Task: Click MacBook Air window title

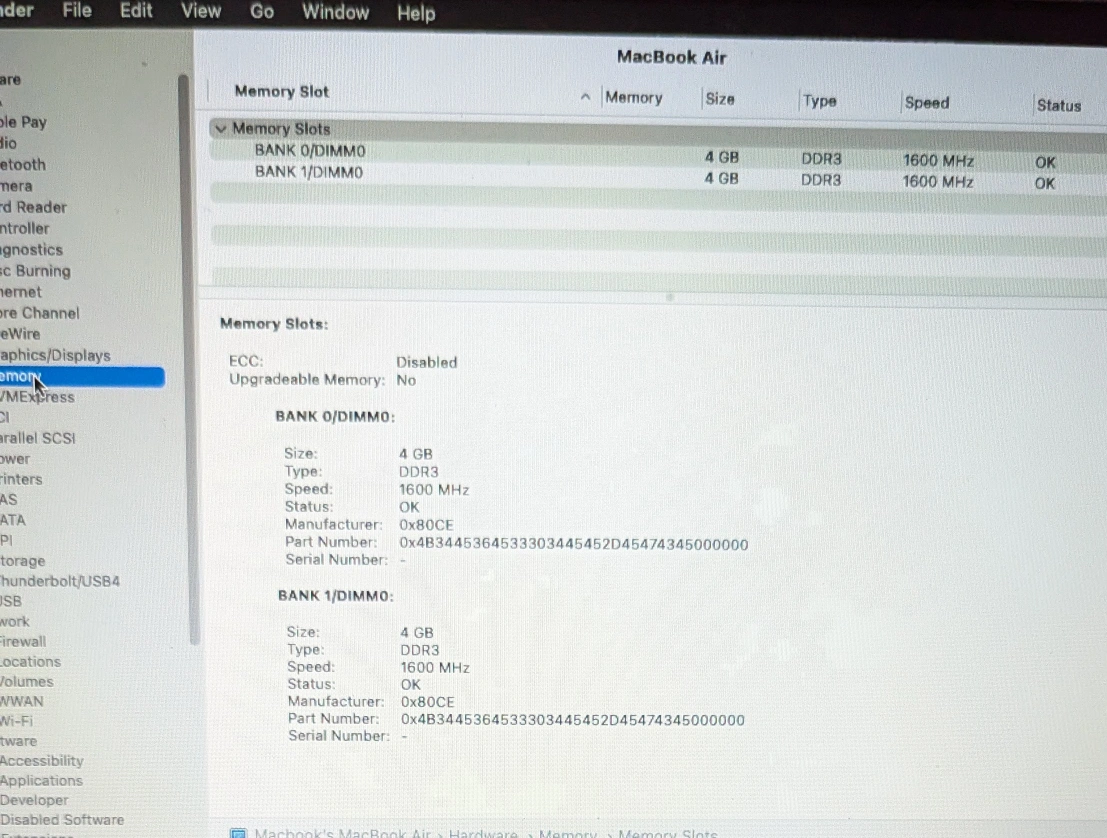Action: pyautogui.click(x=671, y=57)
